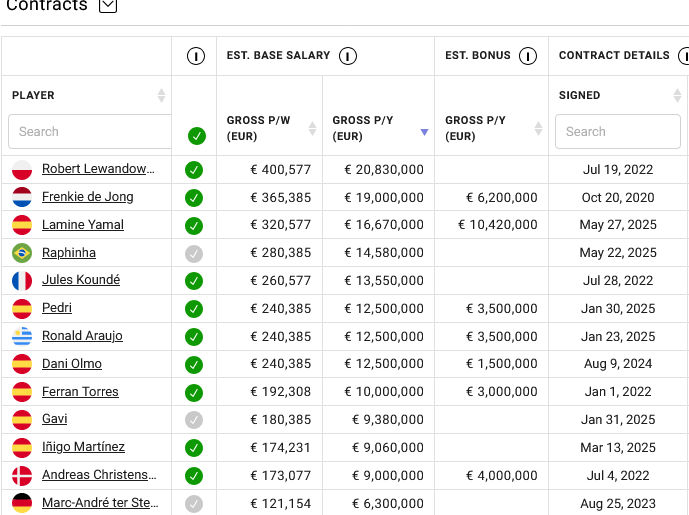This screenshot has width=689, height=515.
Task: Click France flag beside Jules Koundé
Action: (22, 281)
